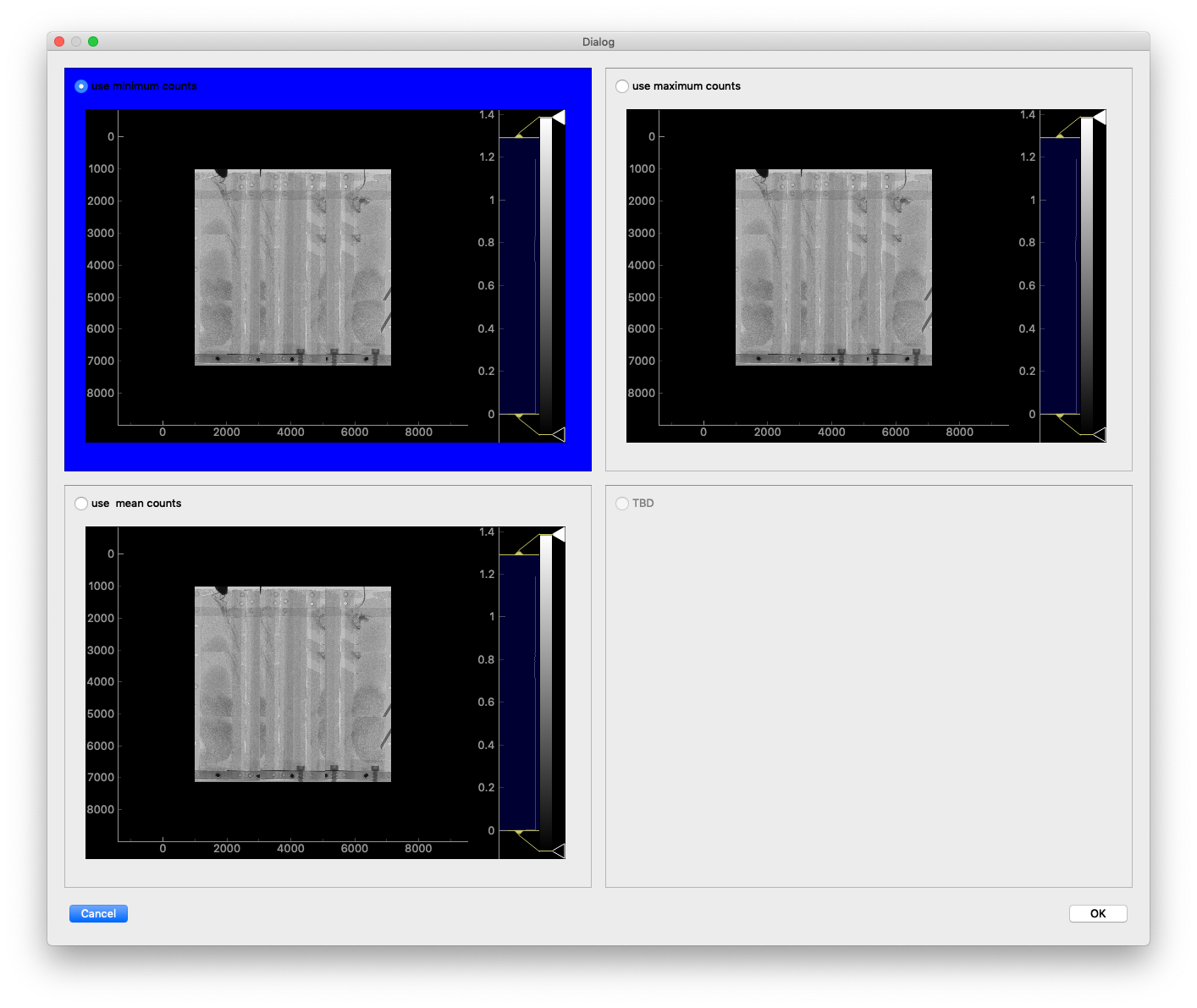Click white gradient tick in mean counts panel
Image resolution: width=1197 pixels, height=1008 pixels.
point(559,534)
